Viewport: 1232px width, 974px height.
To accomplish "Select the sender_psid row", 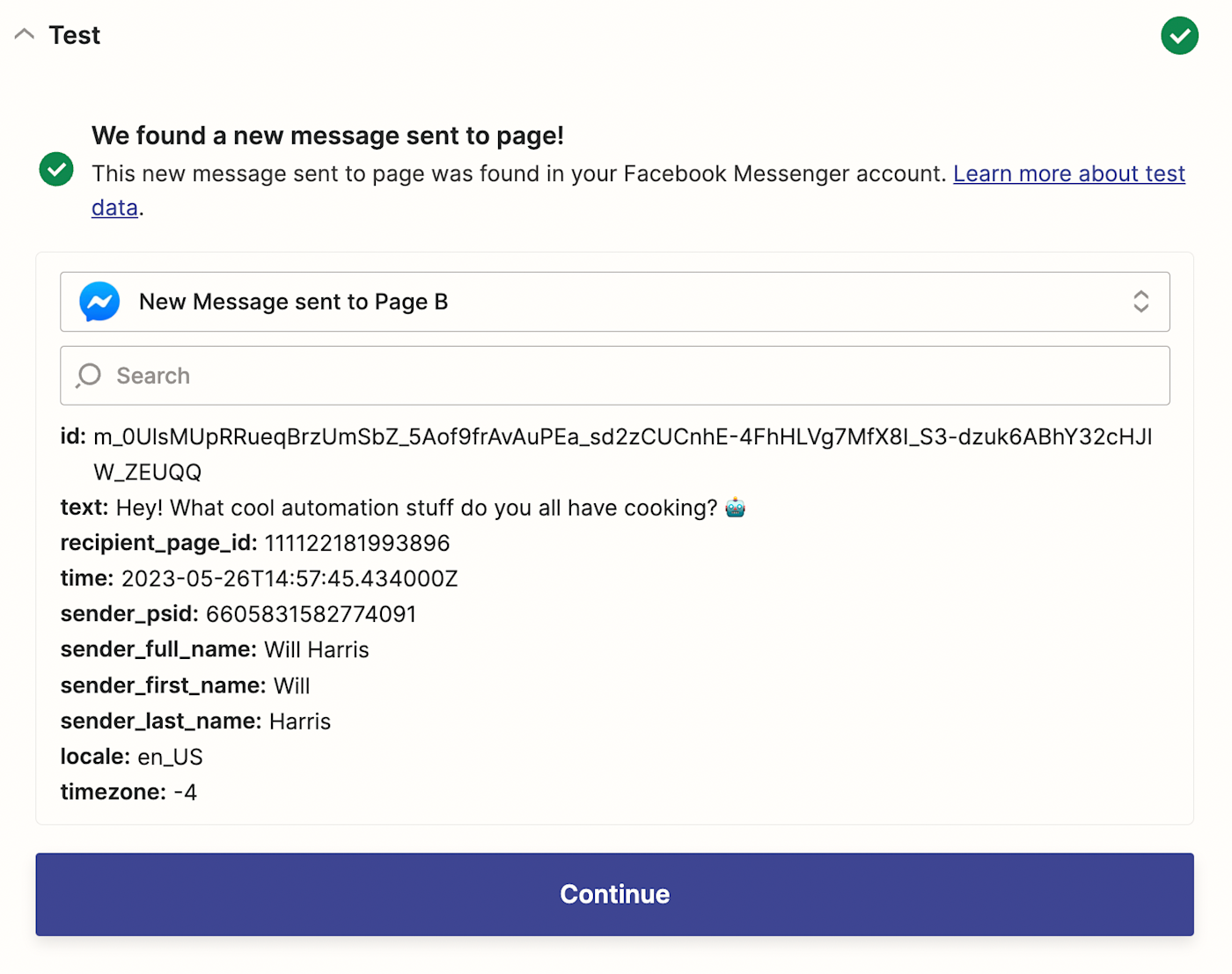I will [238, 614].
